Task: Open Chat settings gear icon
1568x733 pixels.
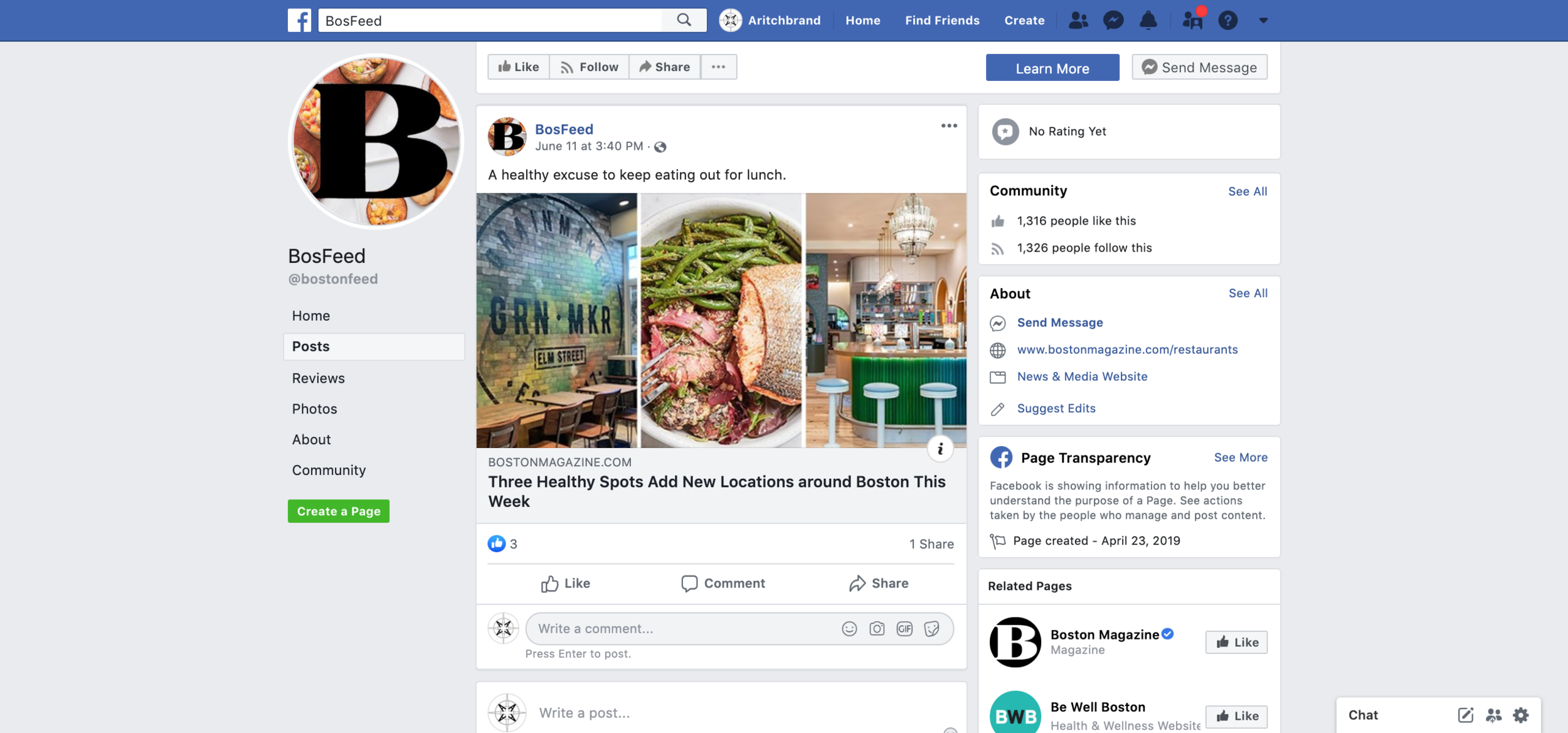Action: tap(1521, 715)
